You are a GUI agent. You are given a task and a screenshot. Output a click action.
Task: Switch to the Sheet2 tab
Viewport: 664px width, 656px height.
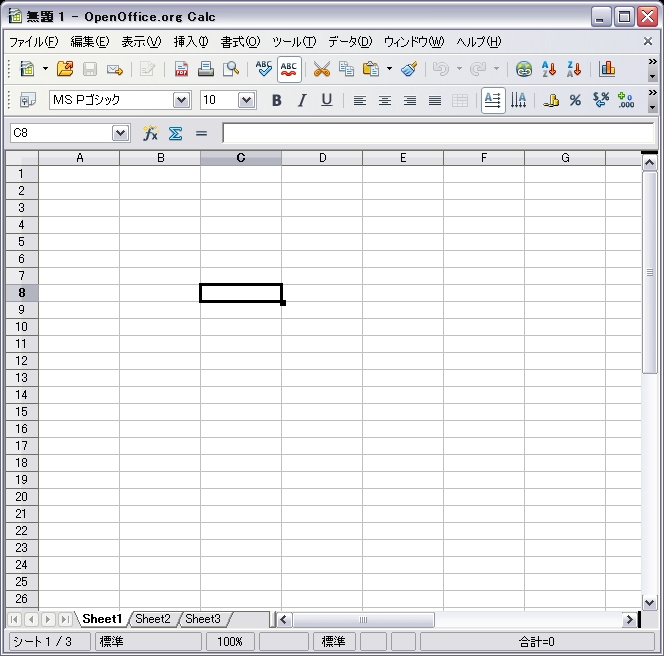click(153, 619)
